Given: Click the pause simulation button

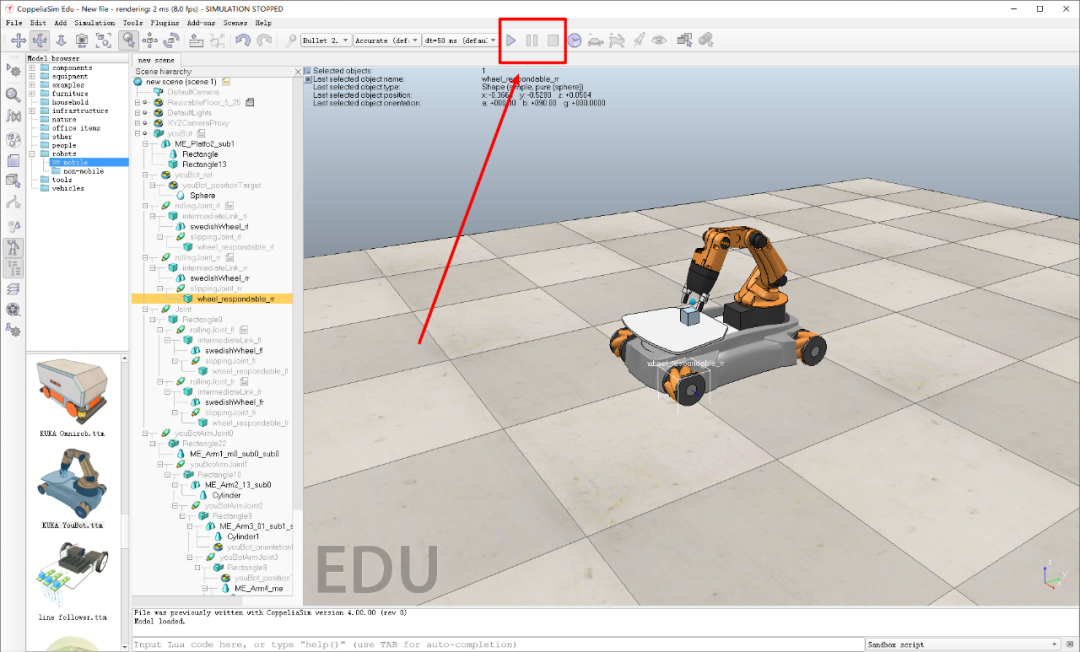Looking at the screenshot, I should [532, 40].
